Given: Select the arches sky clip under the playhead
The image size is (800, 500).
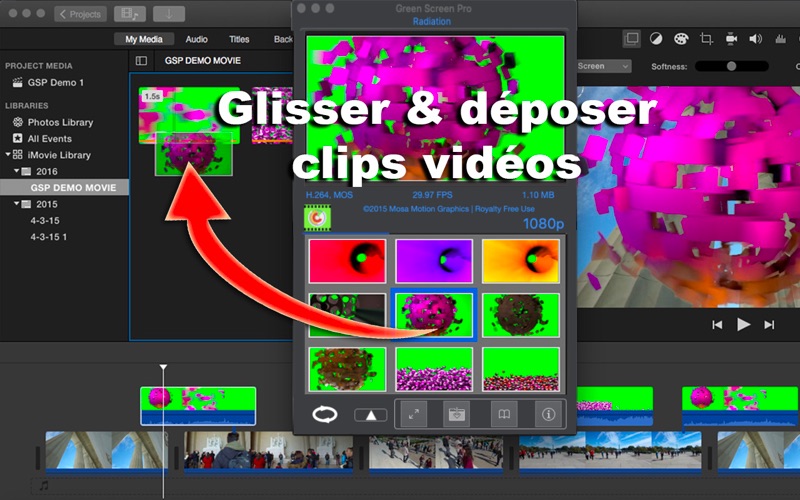Looking at the screenshot, I should tap(106, 453).
